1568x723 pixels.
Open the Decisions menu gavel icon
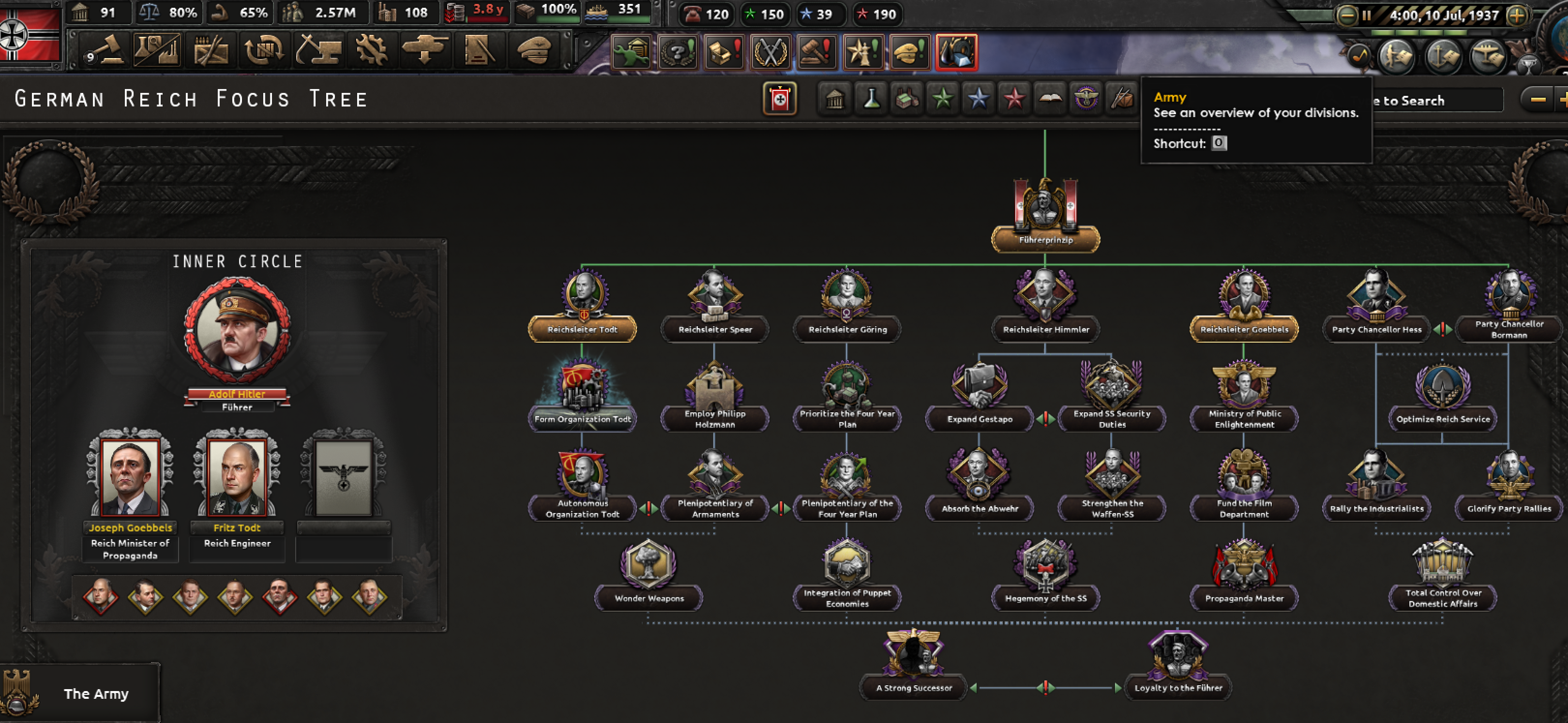tap(104, 50)
